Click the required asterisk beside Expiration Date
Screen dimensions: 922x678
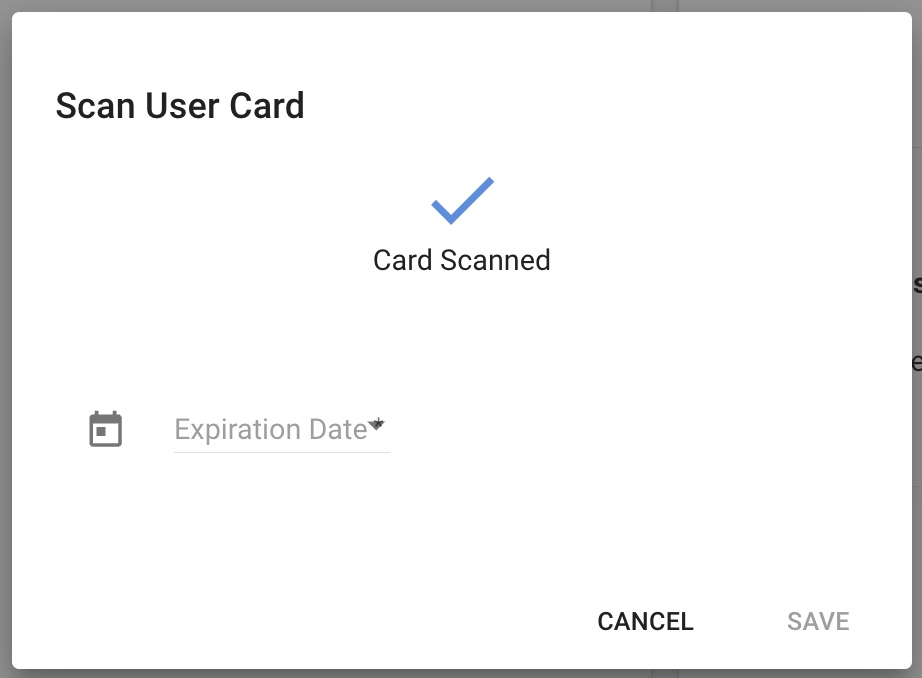[378, 423]
